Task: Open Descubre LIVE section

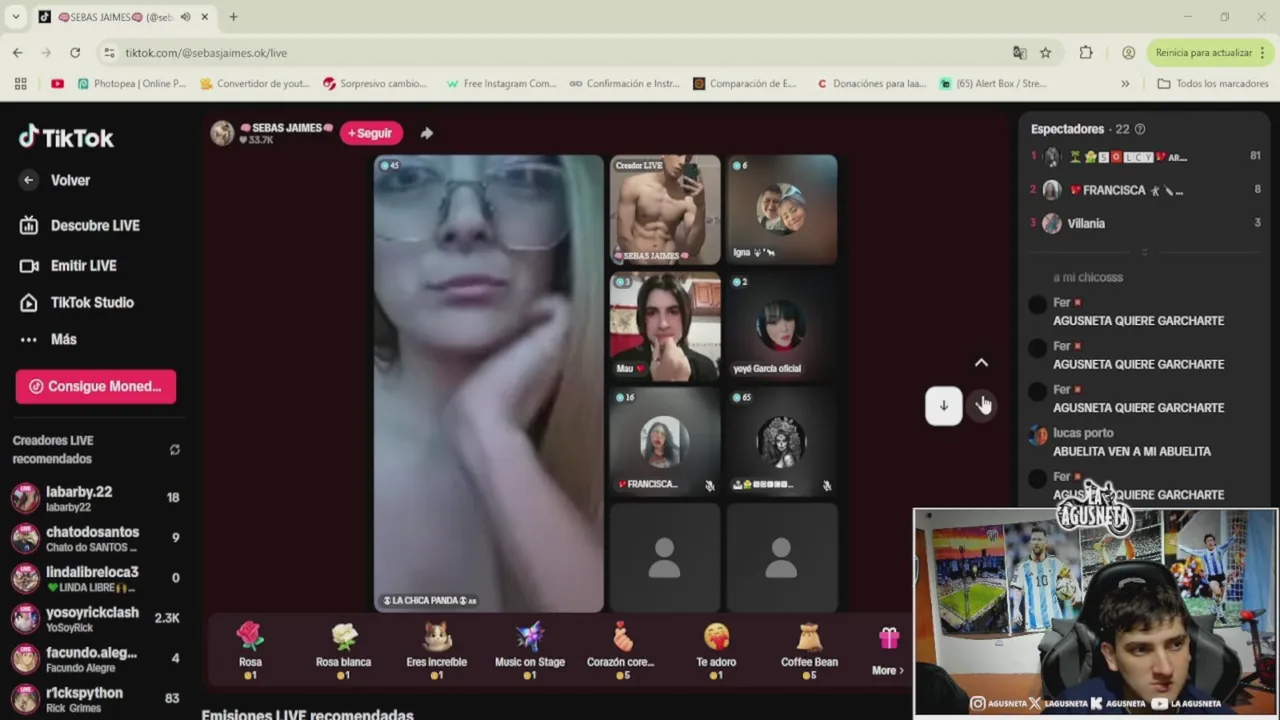Action: pyautogui.click(x=80, y=225)
